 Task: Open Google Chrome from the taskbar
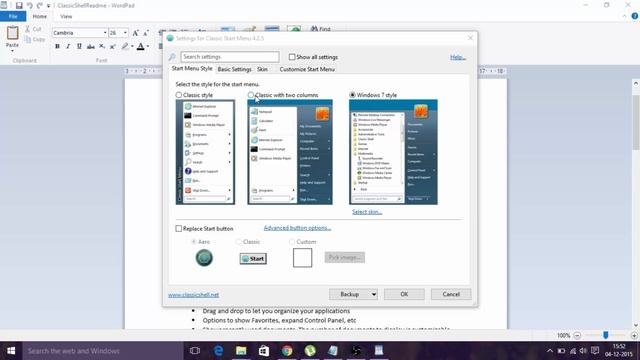[287, 351]
